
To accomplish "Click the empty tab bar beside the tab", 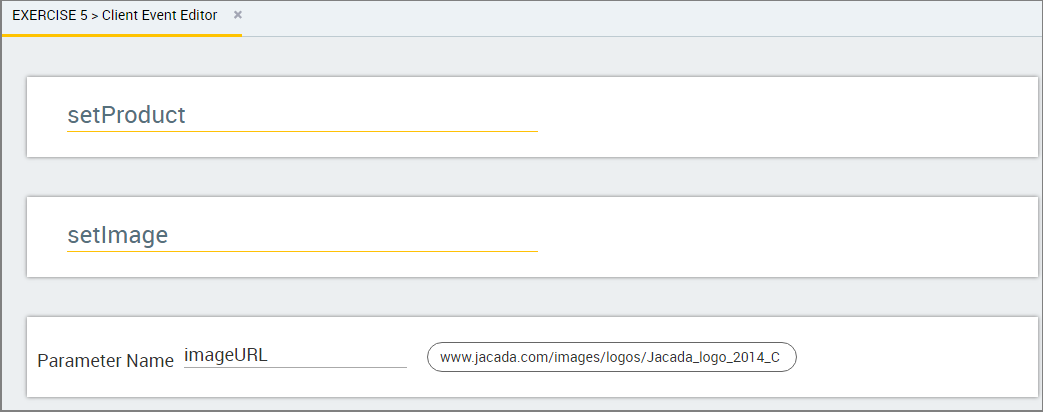I will (641, 18).
